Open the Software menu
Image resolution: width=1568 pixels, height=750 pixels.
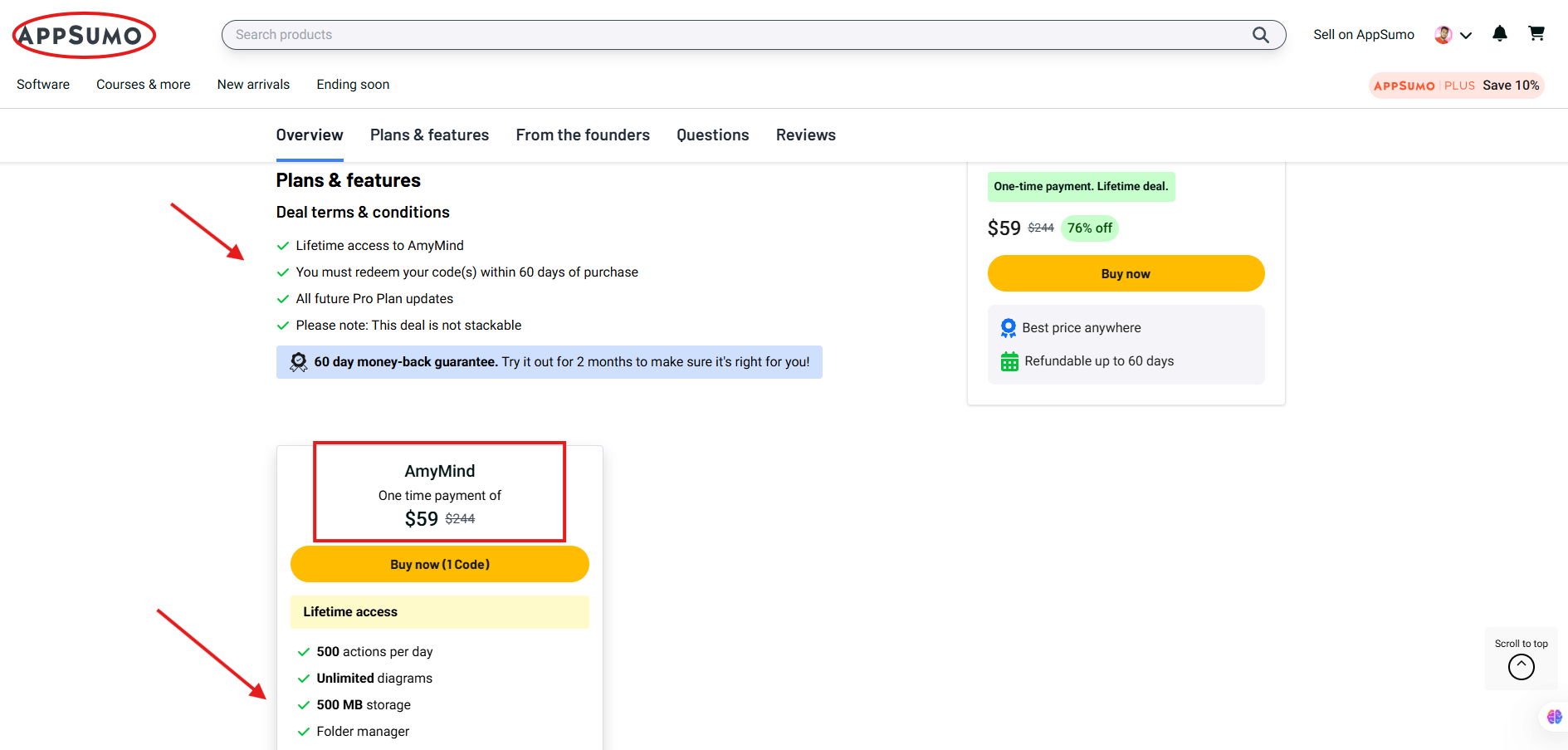(x=43, y=85)
